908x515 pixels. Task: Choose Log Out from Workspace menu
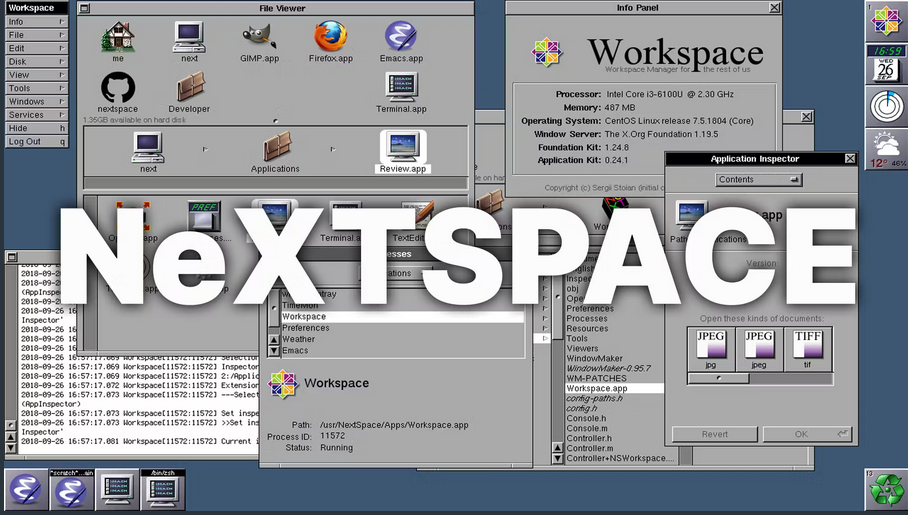[x=36, y=142]
